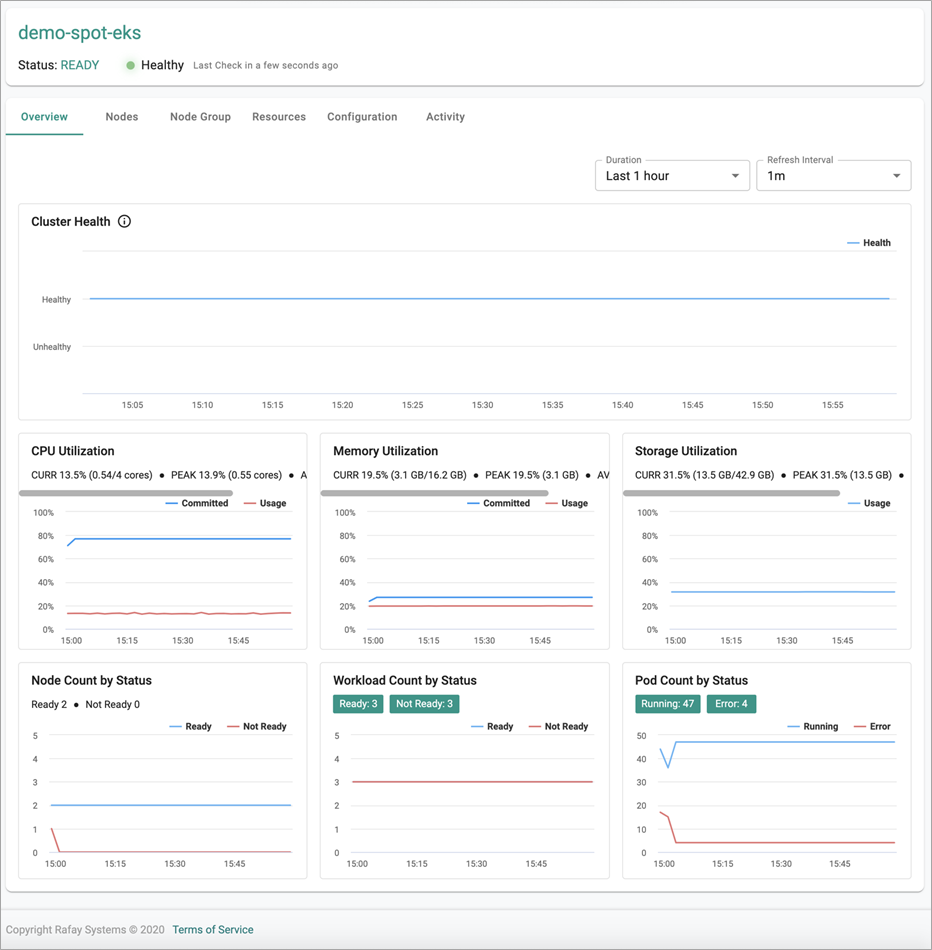Open the Overview tab
This screenshot has width=932, height=950.
click(44, 117)
